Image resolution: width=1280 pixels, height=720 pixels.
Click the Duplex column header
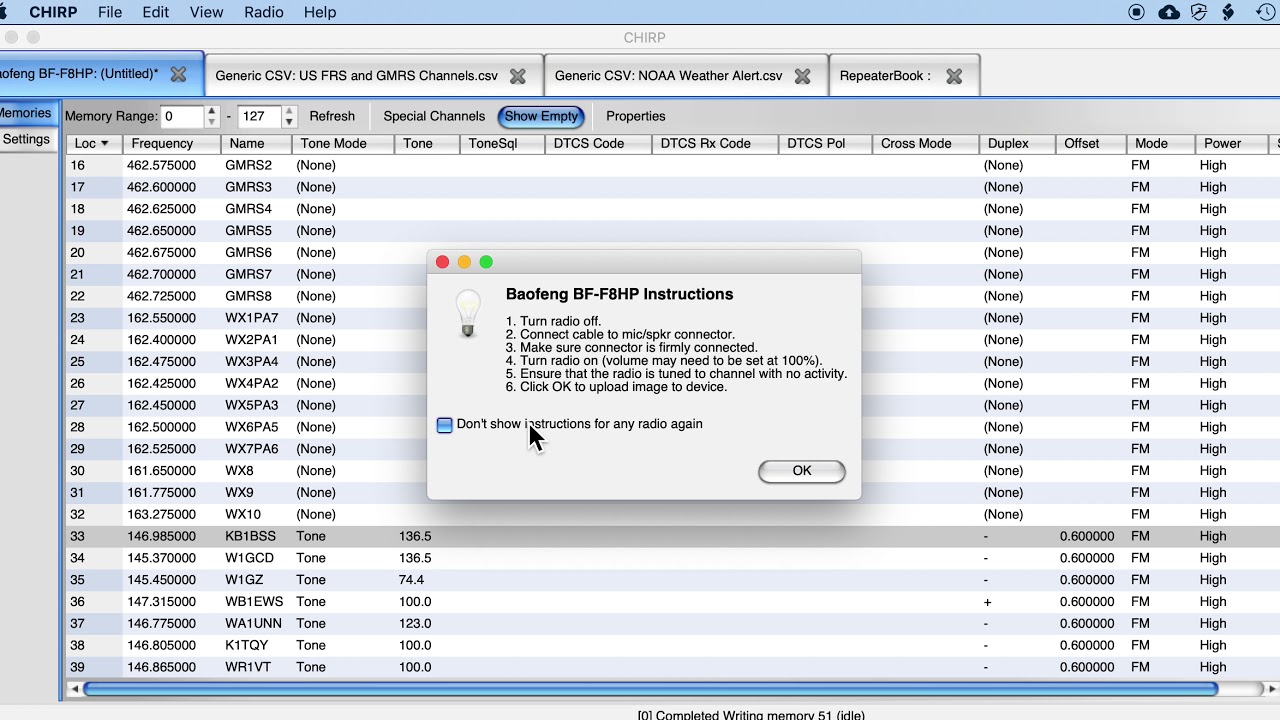pyautogui.click(x=1016, y=144)
